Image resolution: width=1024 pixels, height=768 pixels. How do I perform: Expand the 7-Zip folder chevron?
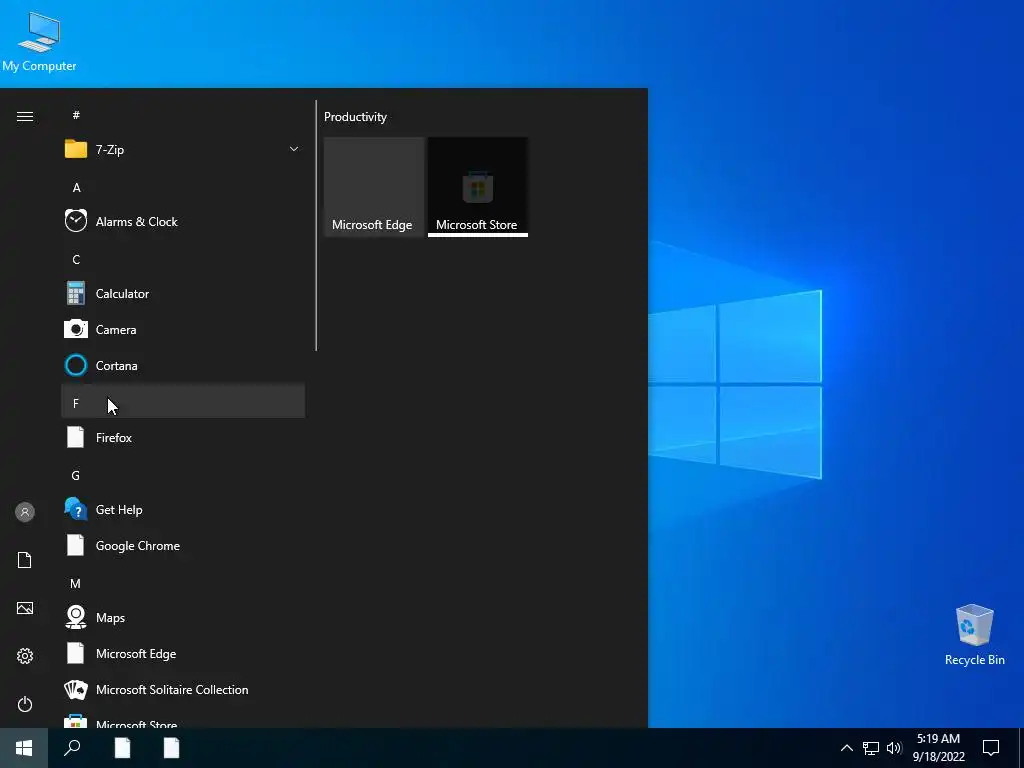point(294,150)
